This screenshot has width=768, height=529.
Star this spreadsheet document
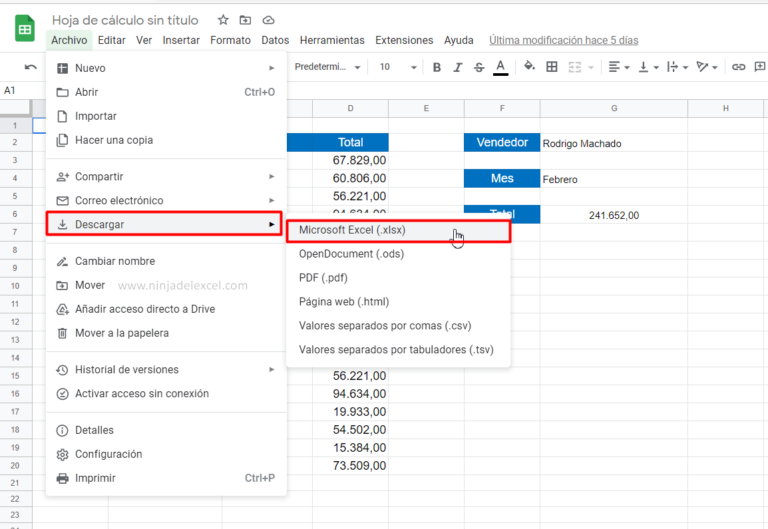coord(223,20)
